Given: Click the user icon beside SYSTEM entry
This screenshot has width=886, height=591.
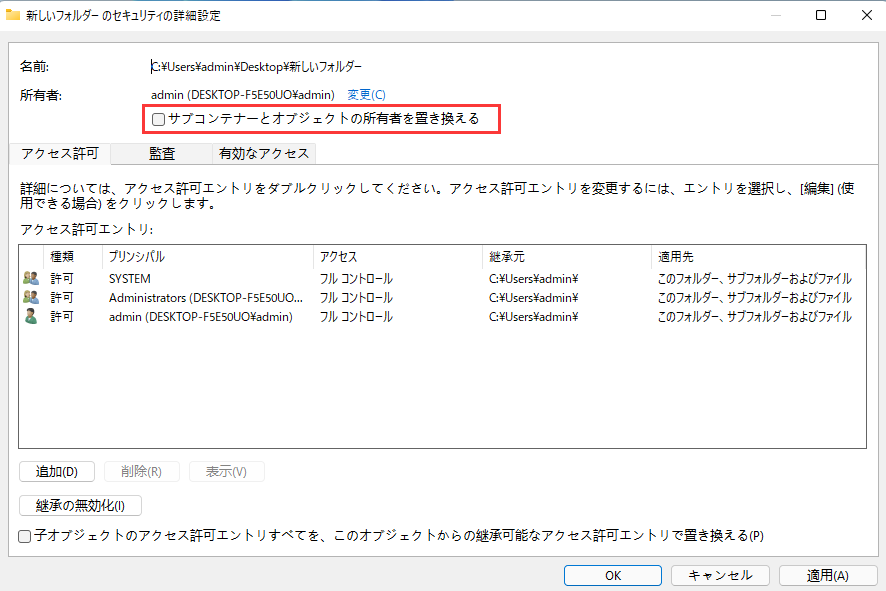Looking at the screenshot, I should click(x=31, y=278).
